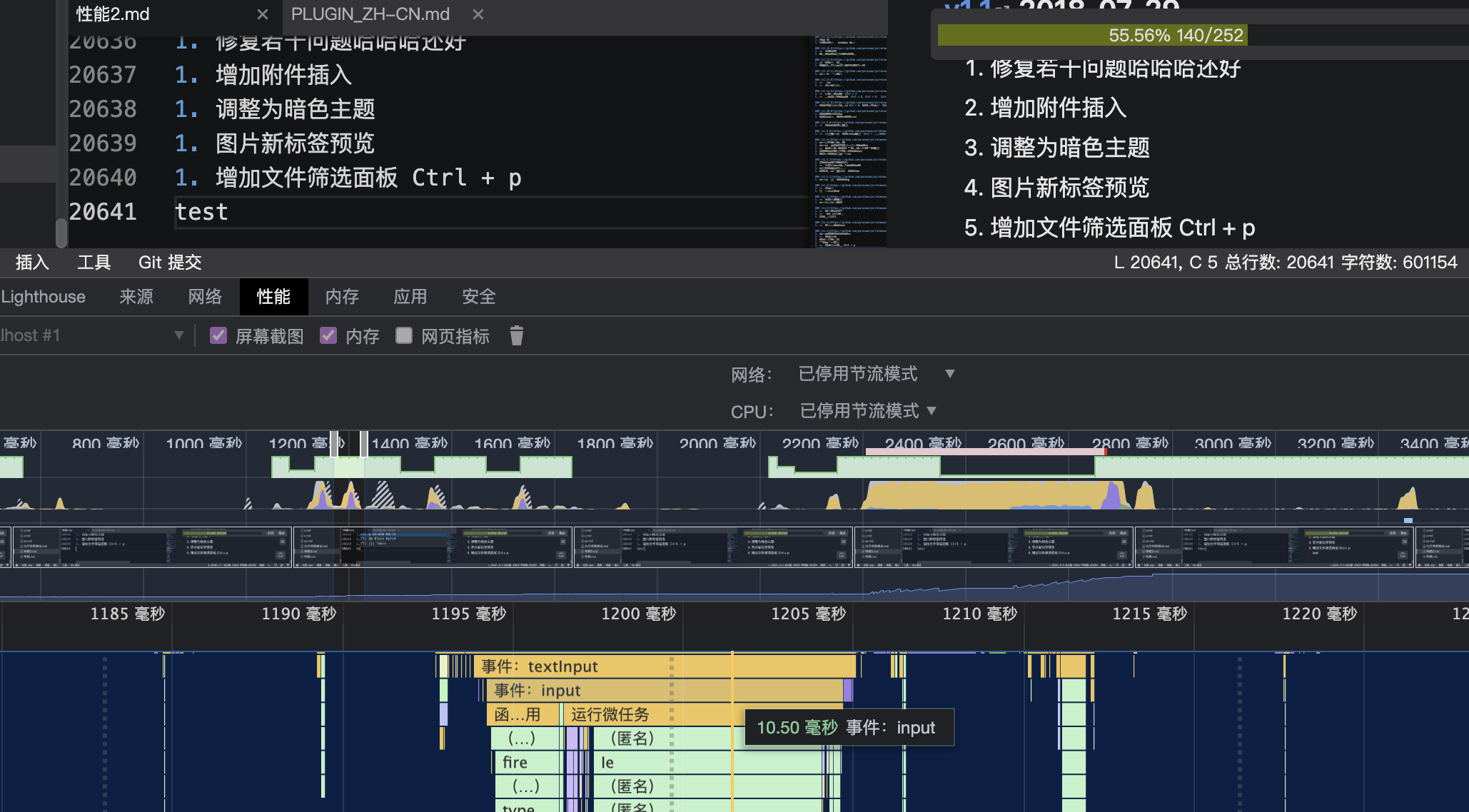
Task: Open the 网络 throttling dropdown
Action: pyautogui.click(x=875, y=374)
